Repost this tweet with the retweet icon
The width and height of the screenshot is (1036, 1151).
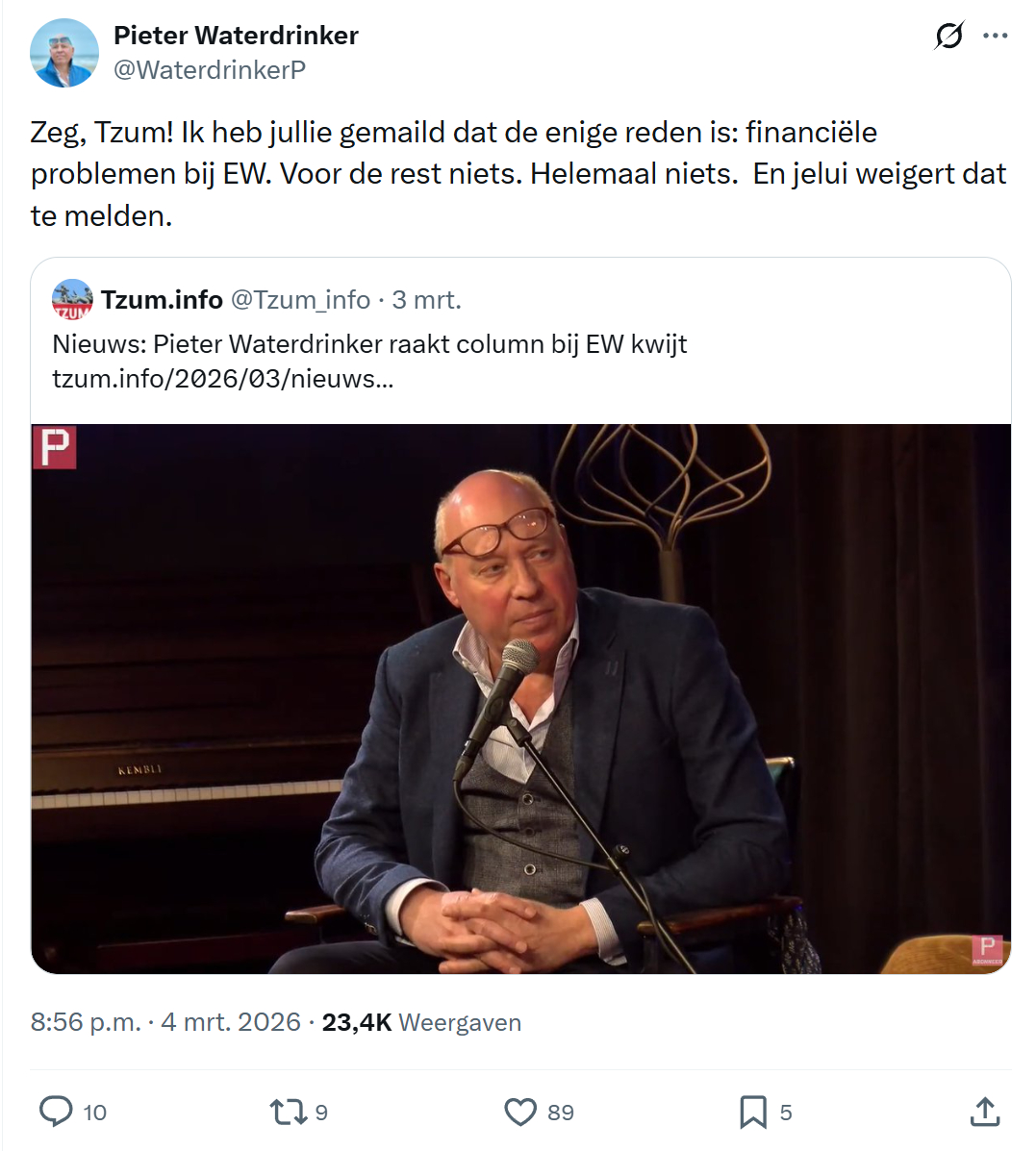(289, 1112)
